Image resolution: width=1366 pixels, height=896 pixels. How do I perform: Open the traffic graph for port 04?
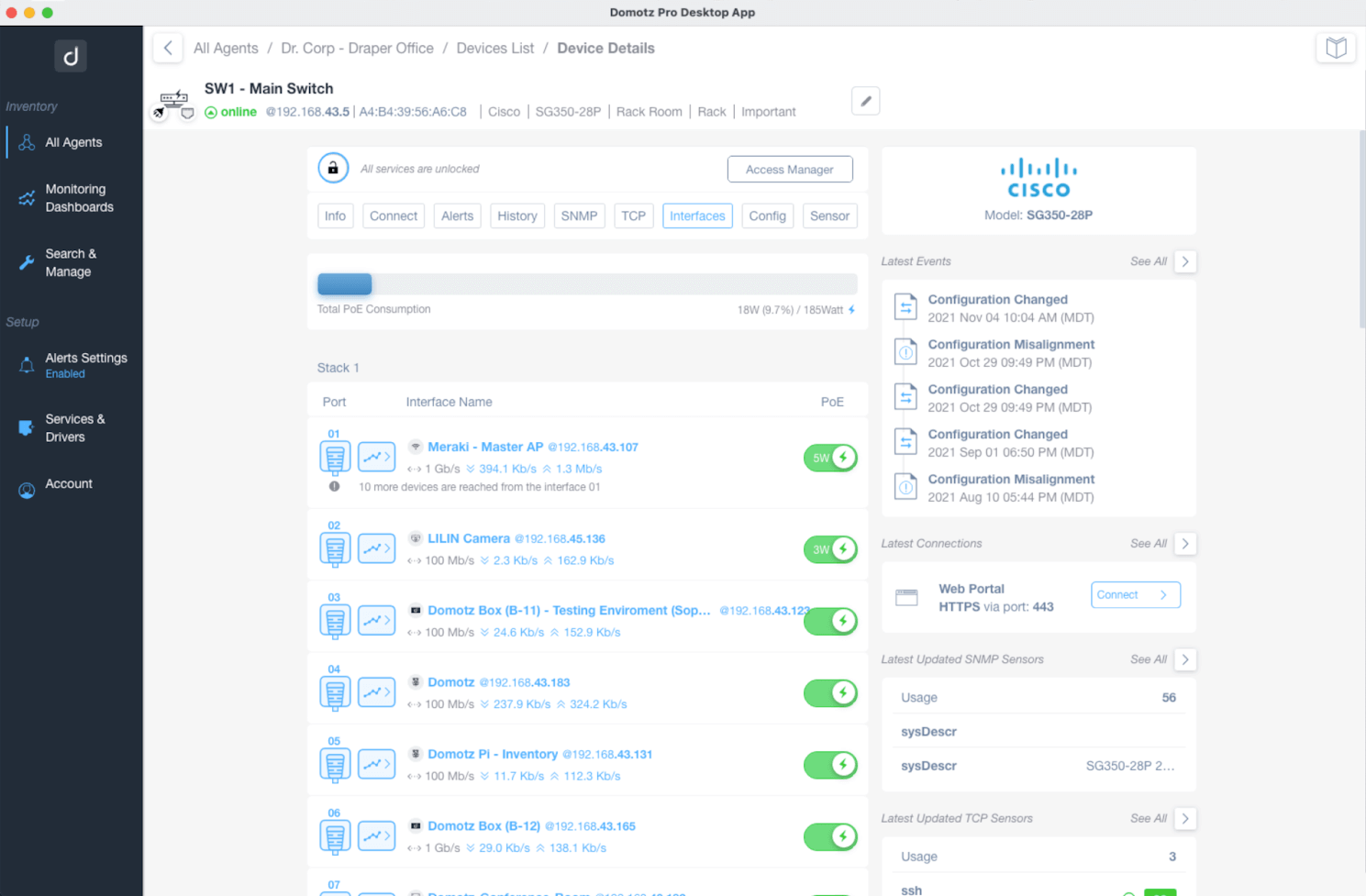[x=376, y=692]
